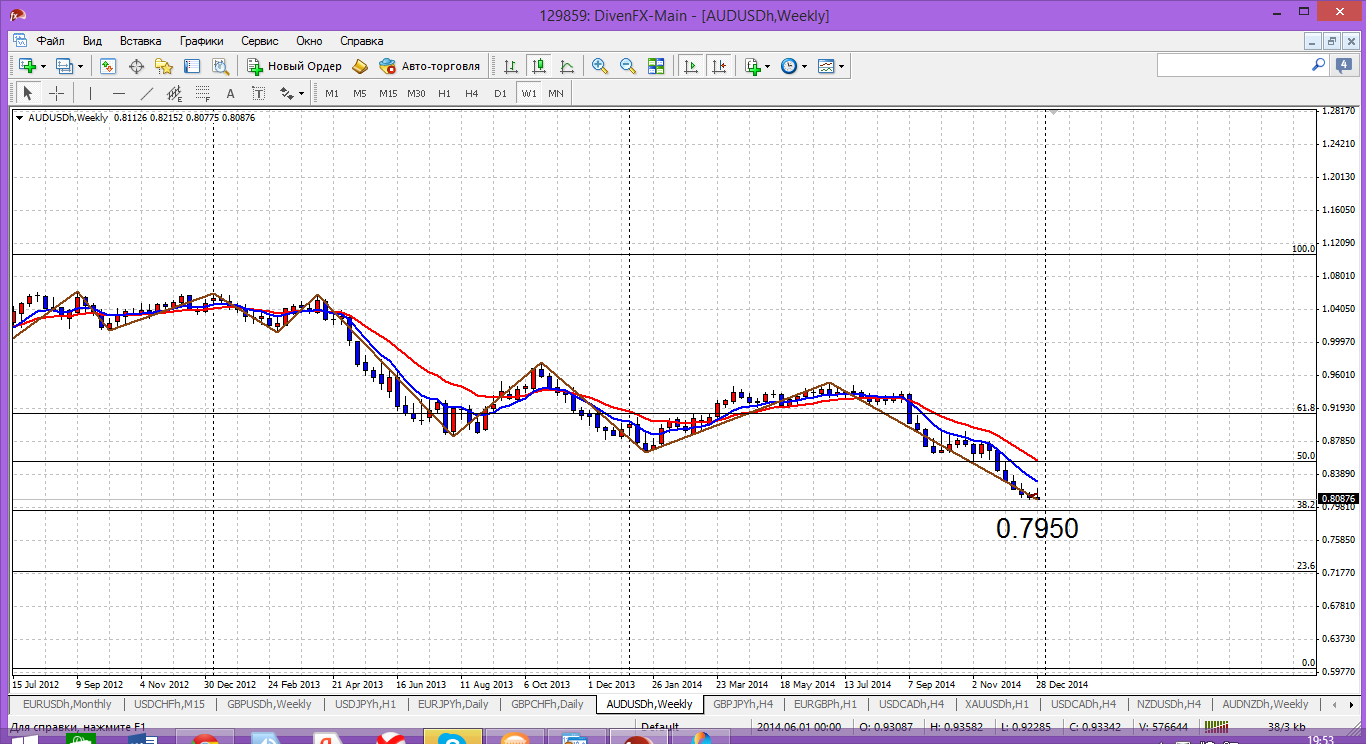The width and height of the screenshot is (1369, 744).
Task: Select the Fibonacci retracement tool
Action: pos(203,93)
